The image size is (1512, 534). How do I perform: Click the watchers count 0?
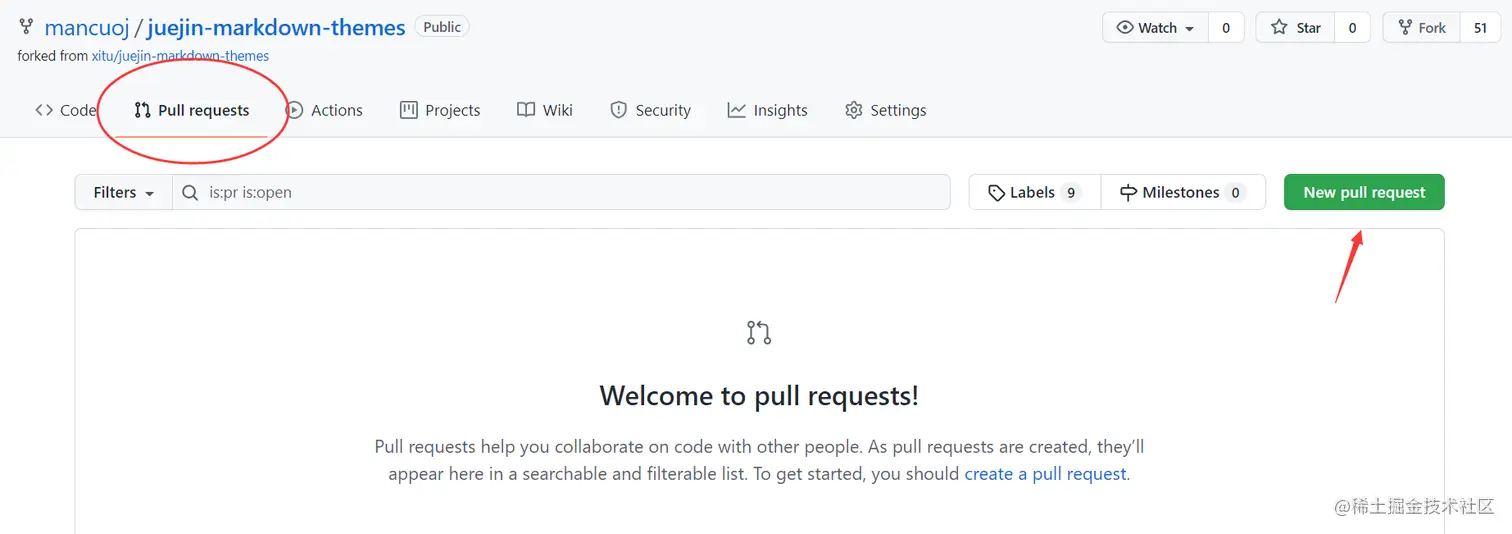[1226, 28]
